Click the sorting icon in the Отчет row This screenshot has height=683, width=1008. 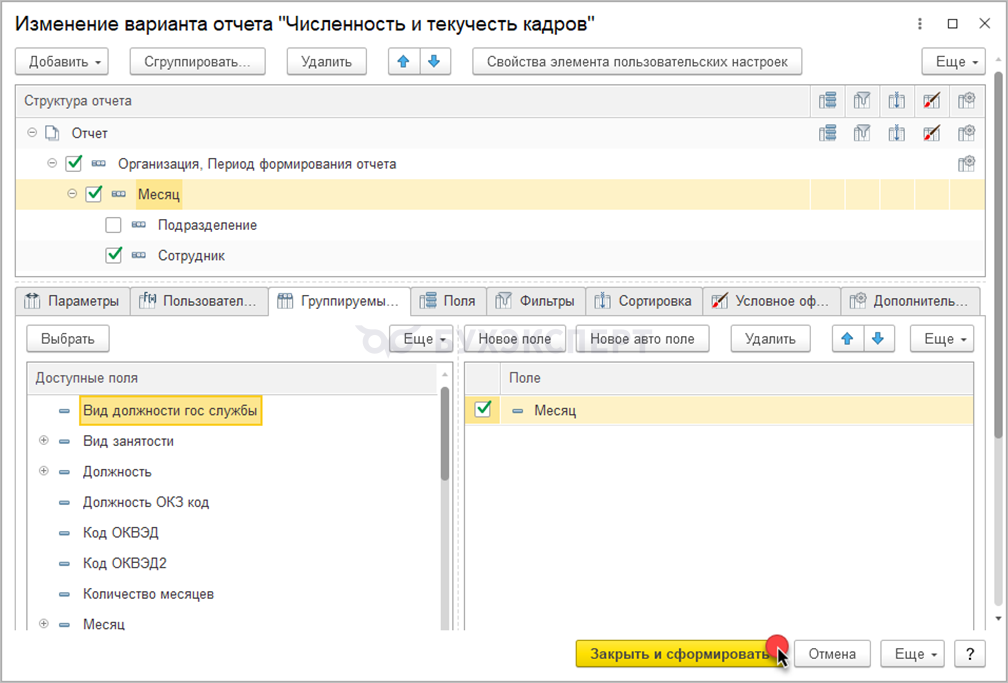[x=897, y=133]
